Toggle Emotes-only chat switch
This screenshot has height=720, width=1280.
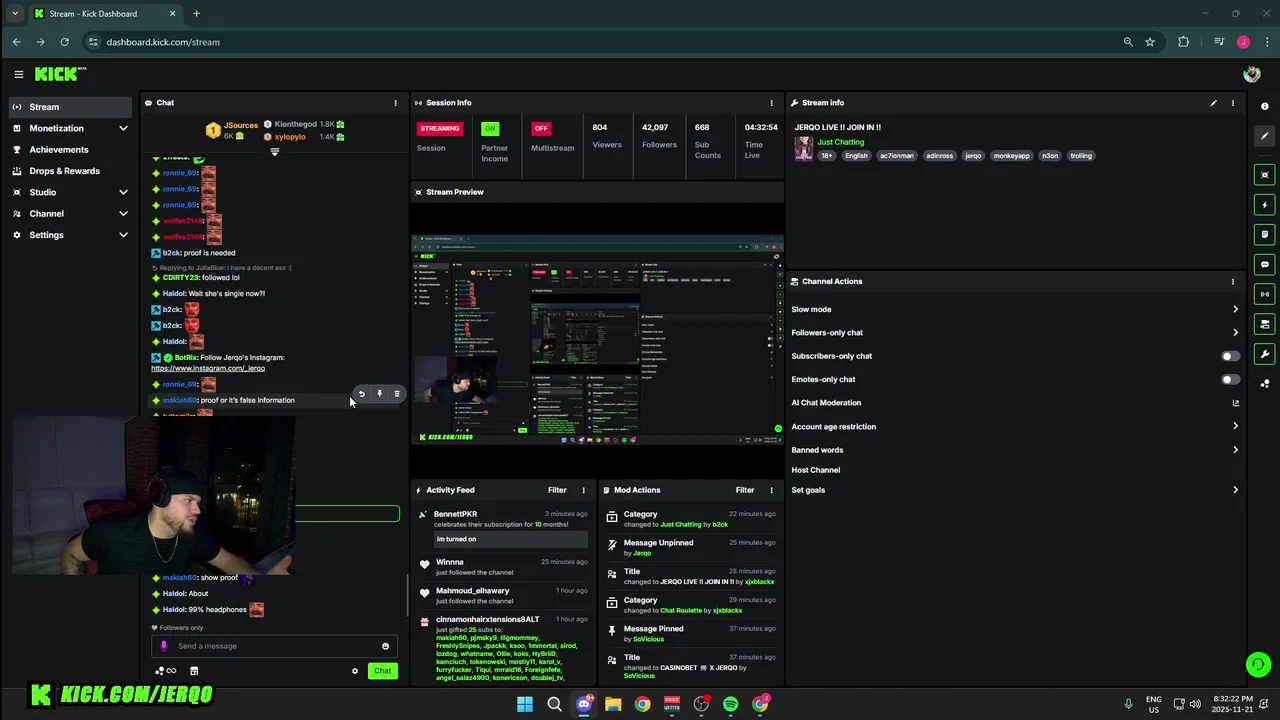coord(1230,379)
